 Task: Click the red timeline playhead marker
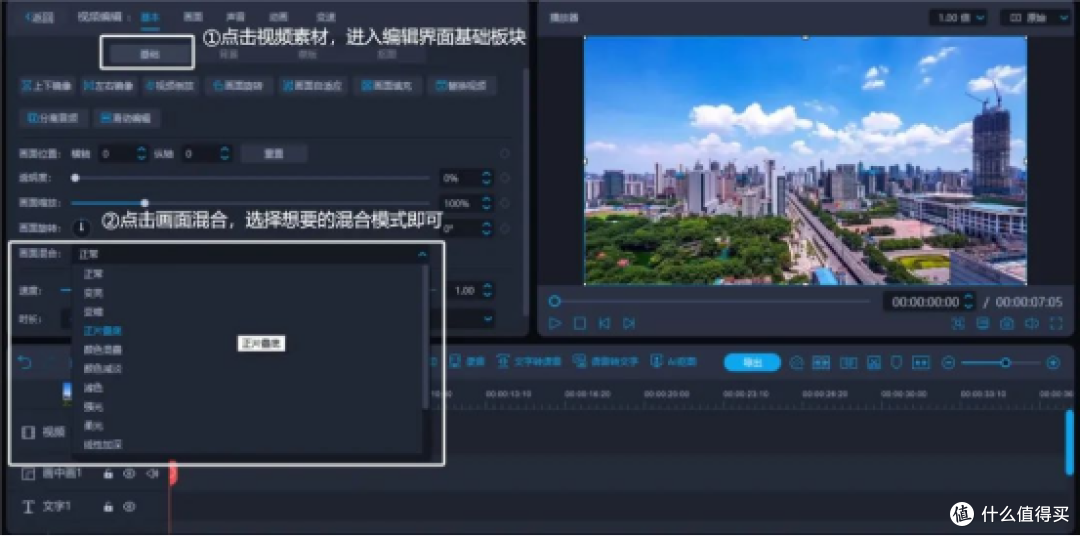[173, 472]
